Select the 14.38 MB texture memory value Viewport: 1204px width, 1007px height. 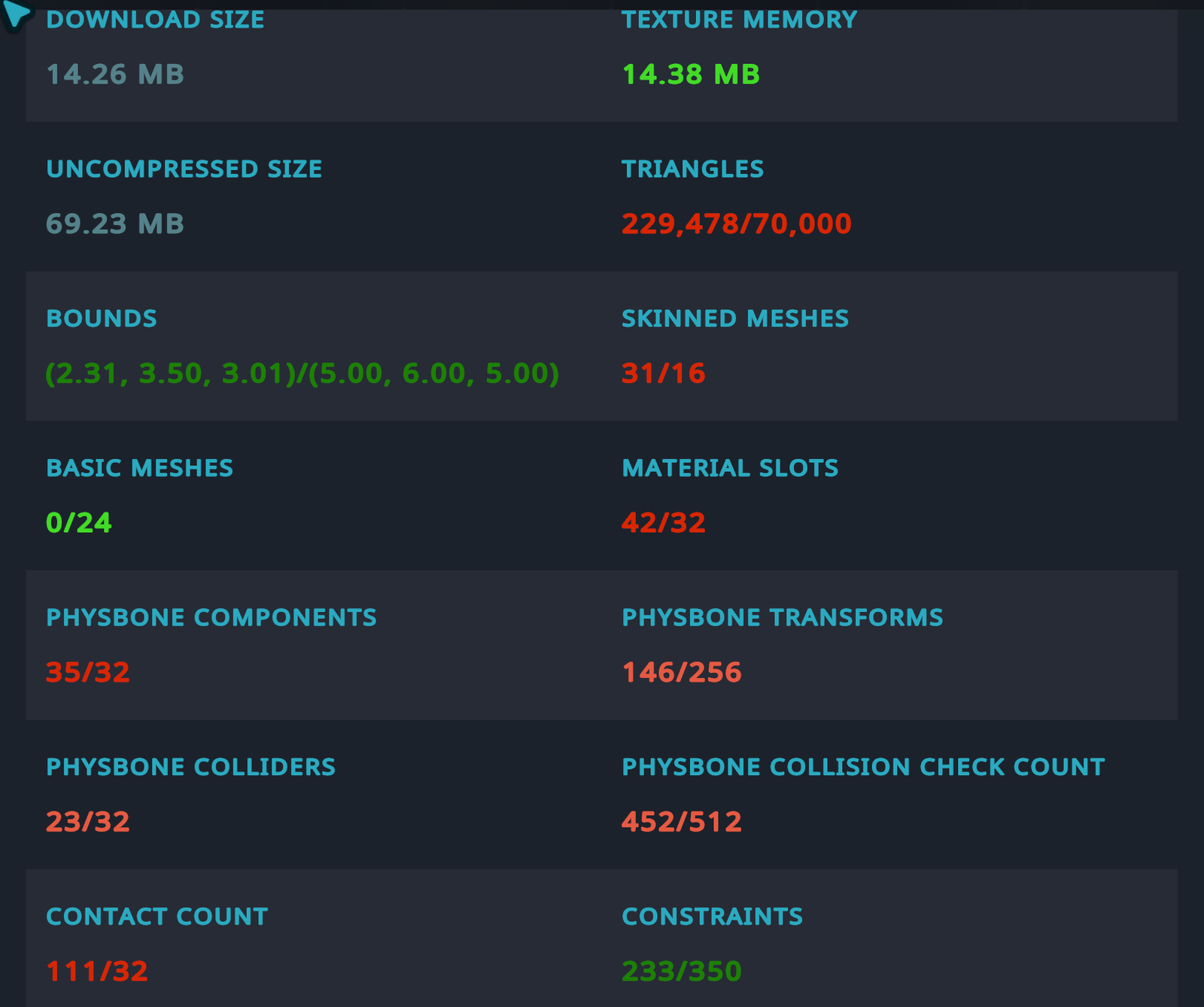point(691,75)
